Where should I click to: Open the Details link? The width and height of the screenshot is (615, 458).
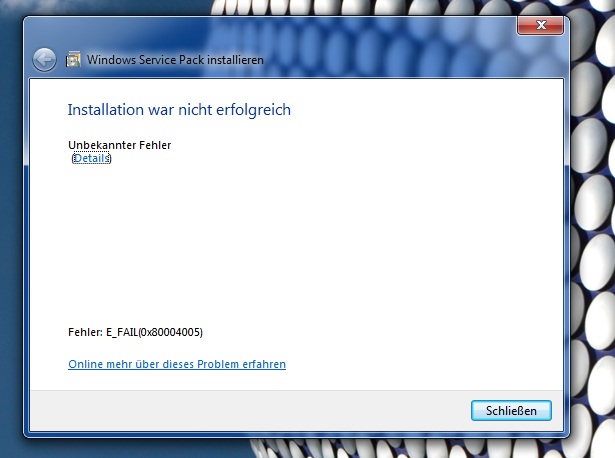(x=91, y=158)
